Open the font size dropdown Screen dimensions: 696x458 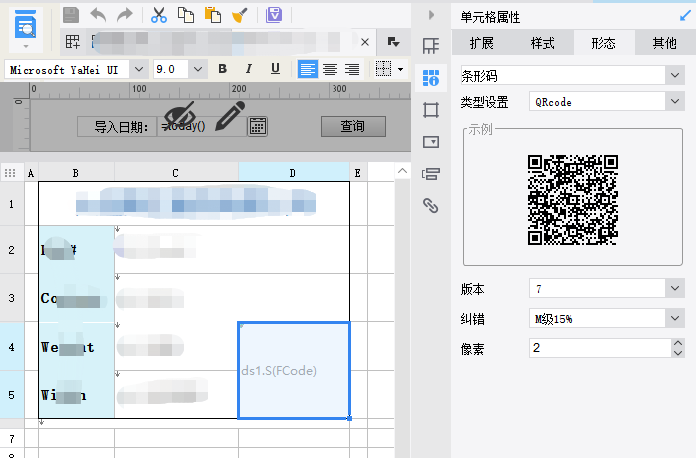tap(198, 69)
